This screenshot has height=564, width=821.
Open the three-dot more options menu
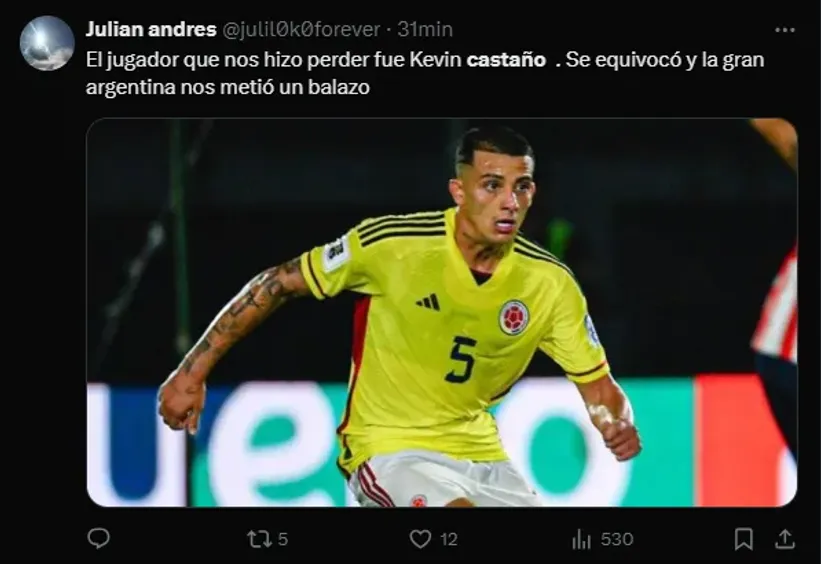784,30
